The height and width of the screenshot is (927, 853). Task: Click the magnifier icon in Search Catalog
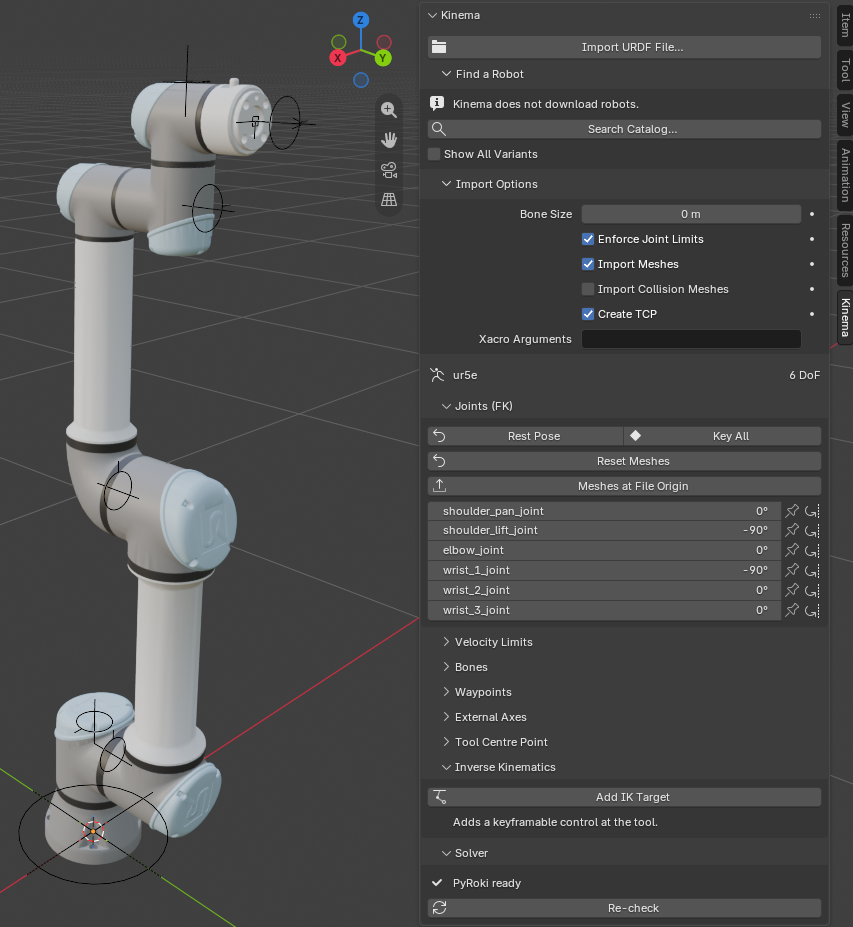point(439,129)
